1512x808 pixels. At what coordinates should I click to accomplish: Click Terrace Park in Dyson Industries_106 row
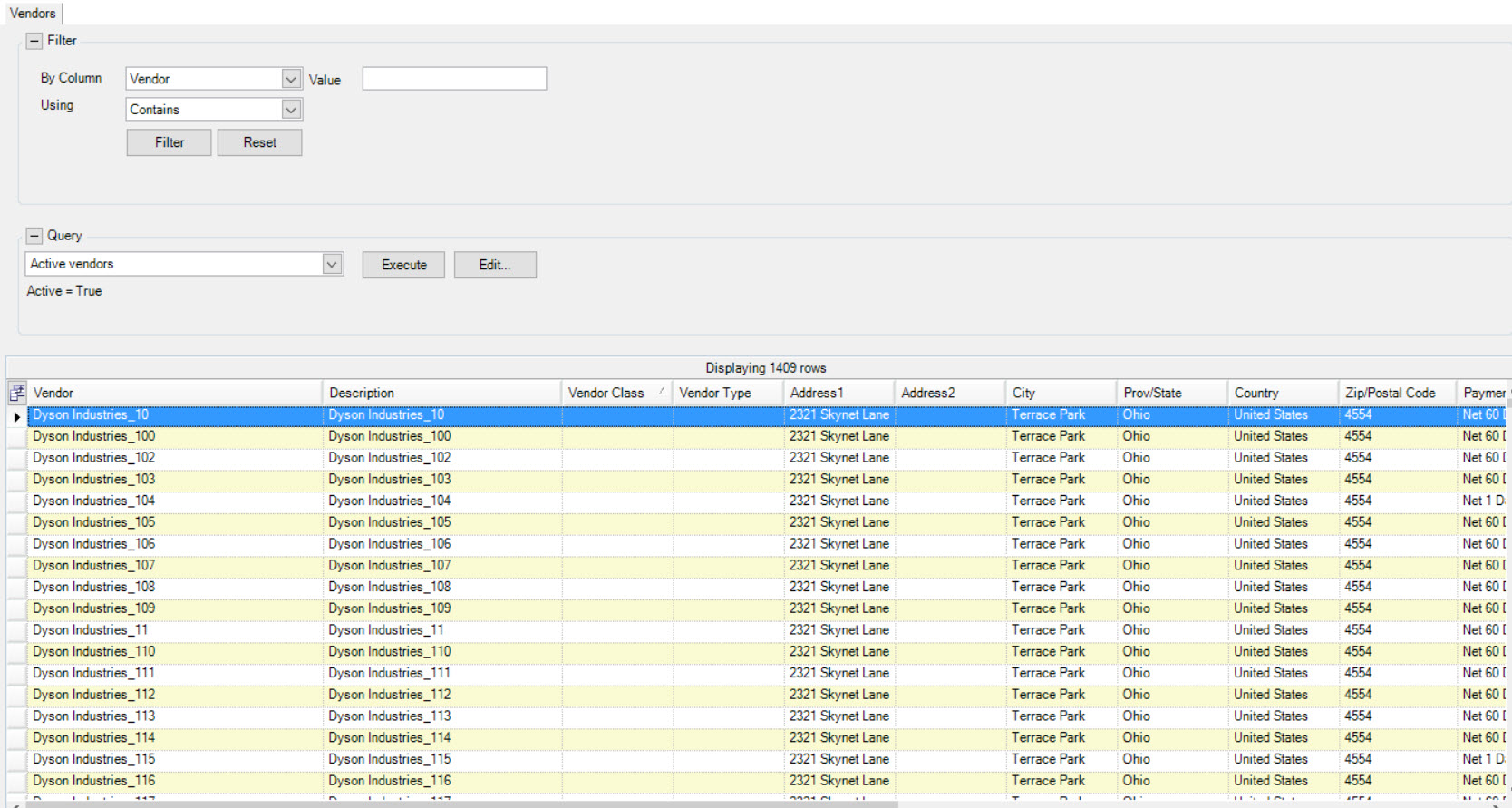click(1061, 544)
